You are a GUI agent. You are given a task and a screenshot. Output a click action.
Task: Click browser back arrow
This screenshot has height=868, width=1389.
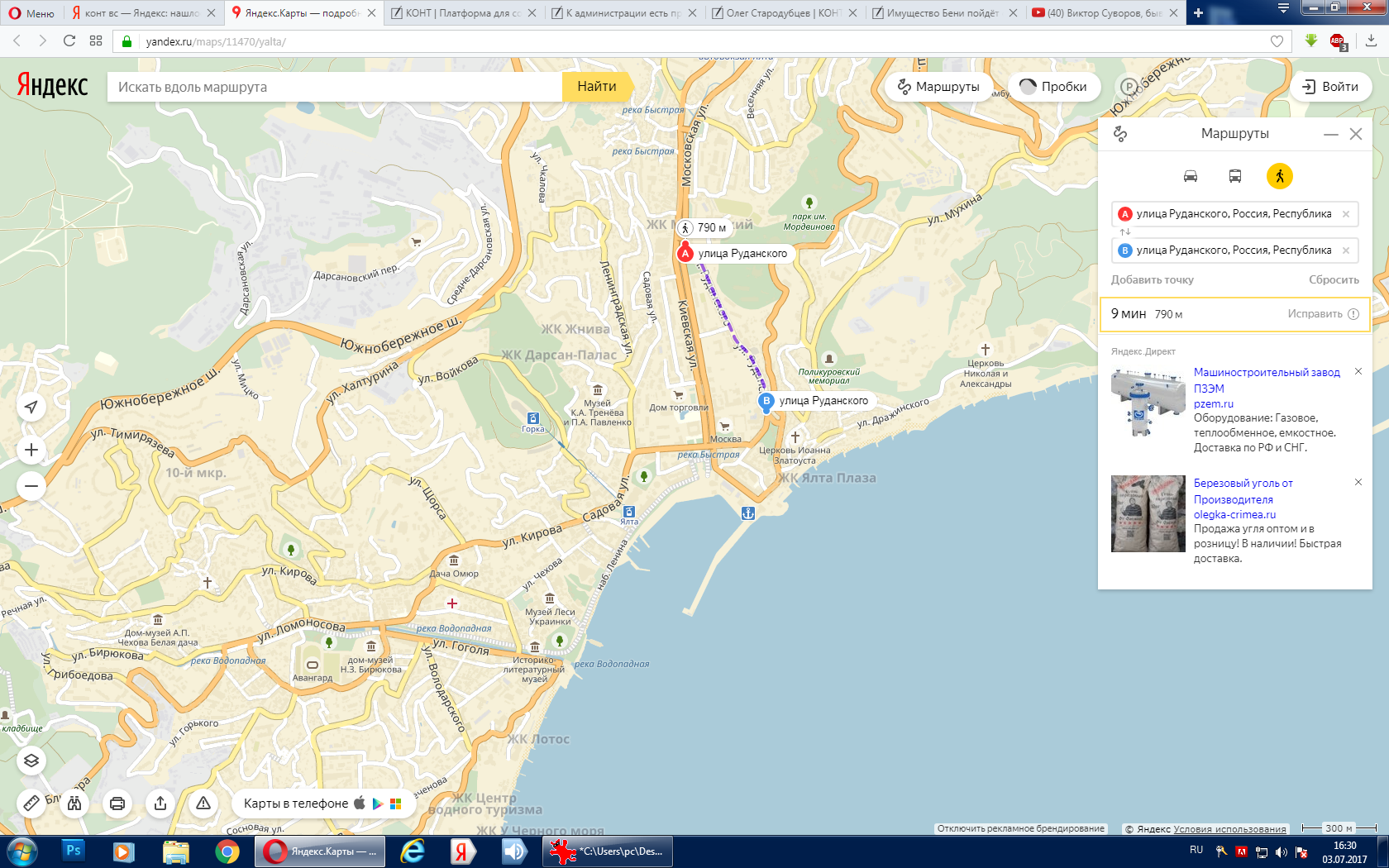coord(17,41)
